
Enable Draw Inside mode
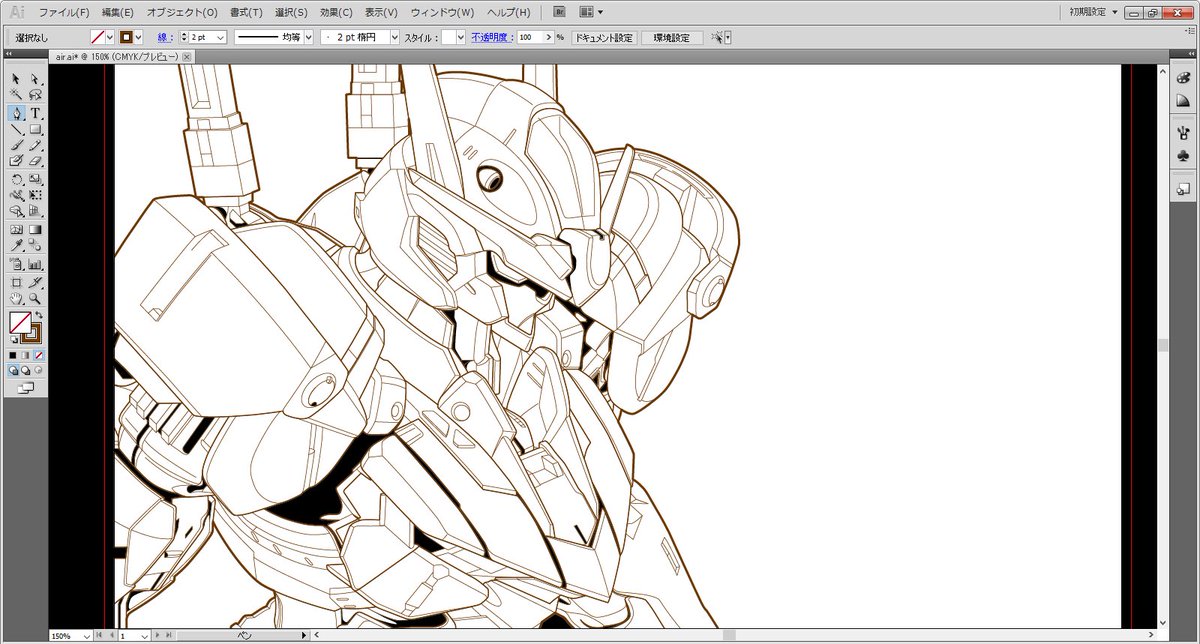click(x=38, y=370)
